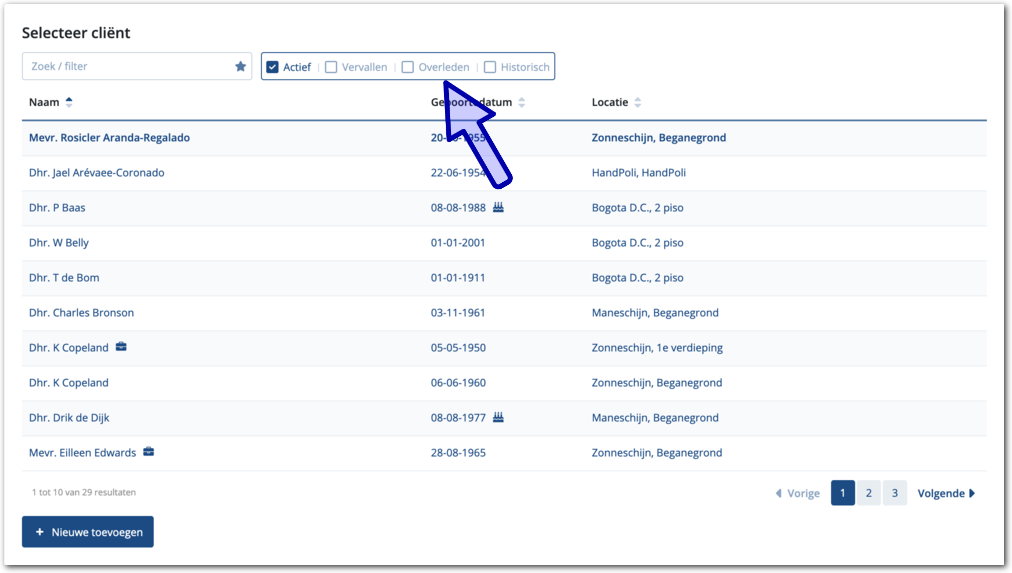Click birthday cake icon beside P Baas's birthdate

tap(498, 208)
